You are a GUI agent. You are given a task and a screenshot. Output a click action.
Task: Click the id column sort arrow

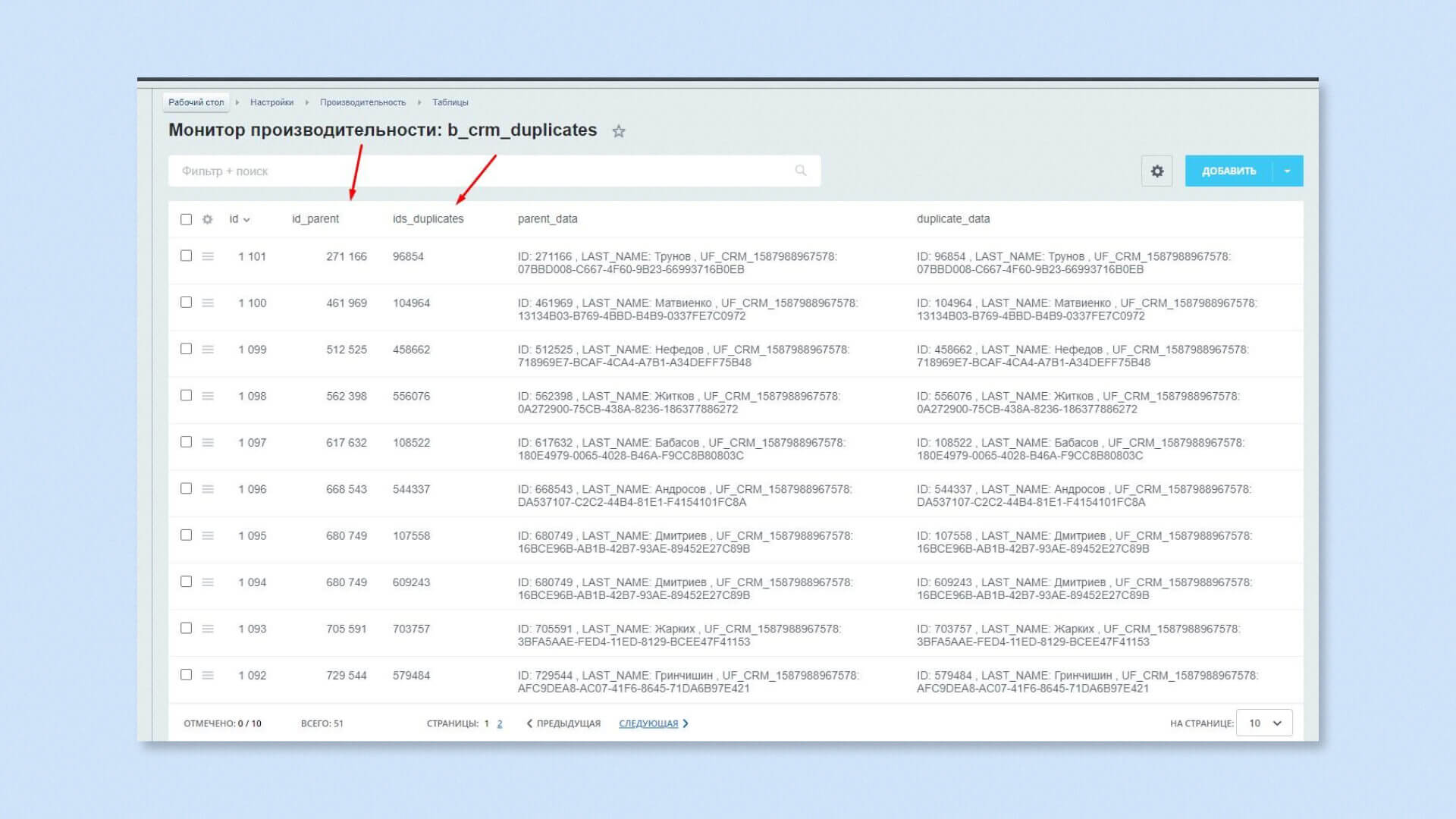(x=246, y=220)
